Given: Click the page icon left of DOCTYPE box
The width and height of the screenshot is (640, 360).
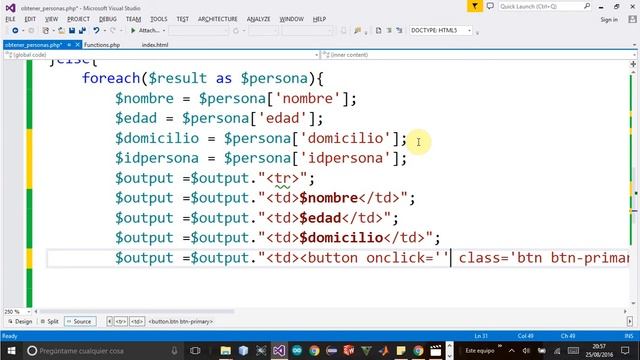Looking at the screenshot, I should tap(378, 31).
